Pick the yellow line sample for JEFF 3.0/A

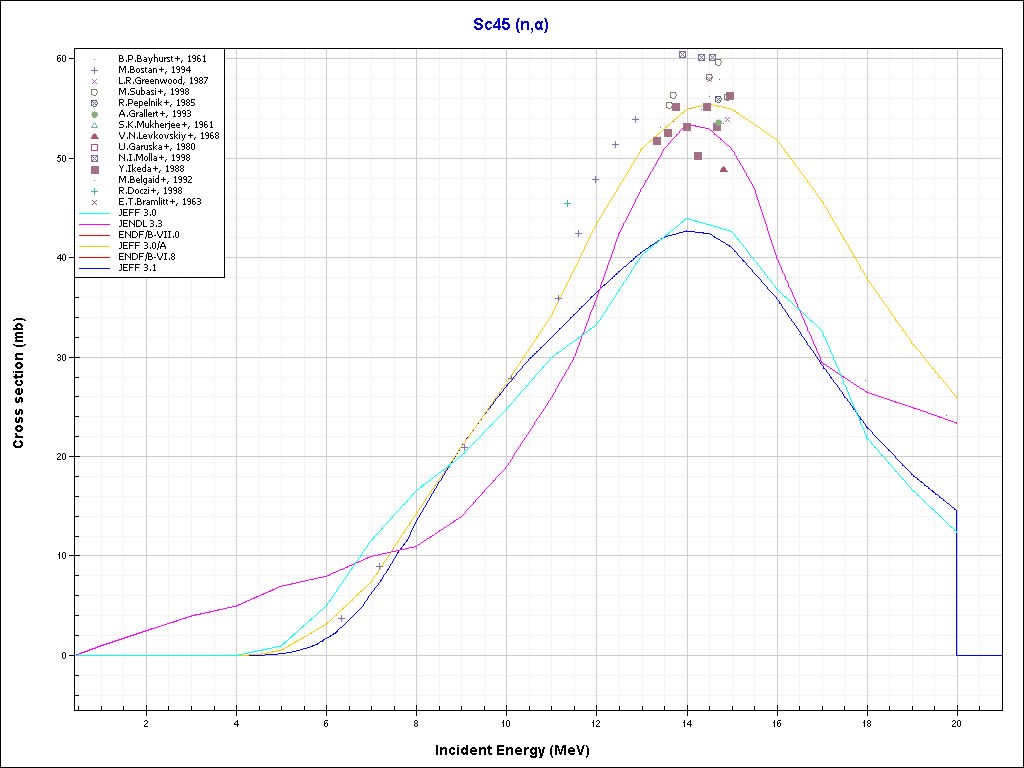pyautogui.click(x=94, y=246)
